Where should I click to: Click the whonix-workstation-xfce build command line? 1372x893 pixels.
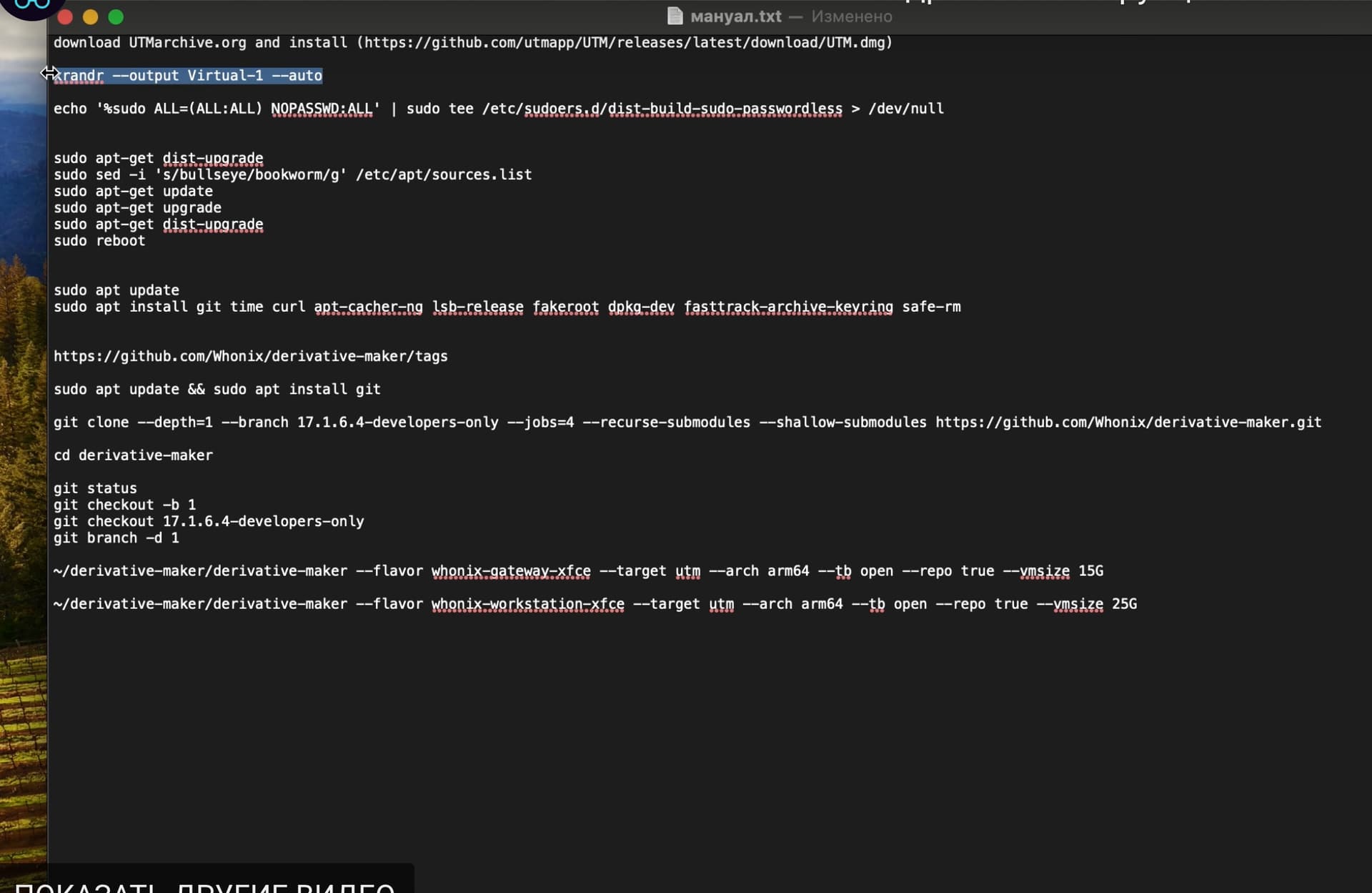pyautogui.click(x=595, y=603)
